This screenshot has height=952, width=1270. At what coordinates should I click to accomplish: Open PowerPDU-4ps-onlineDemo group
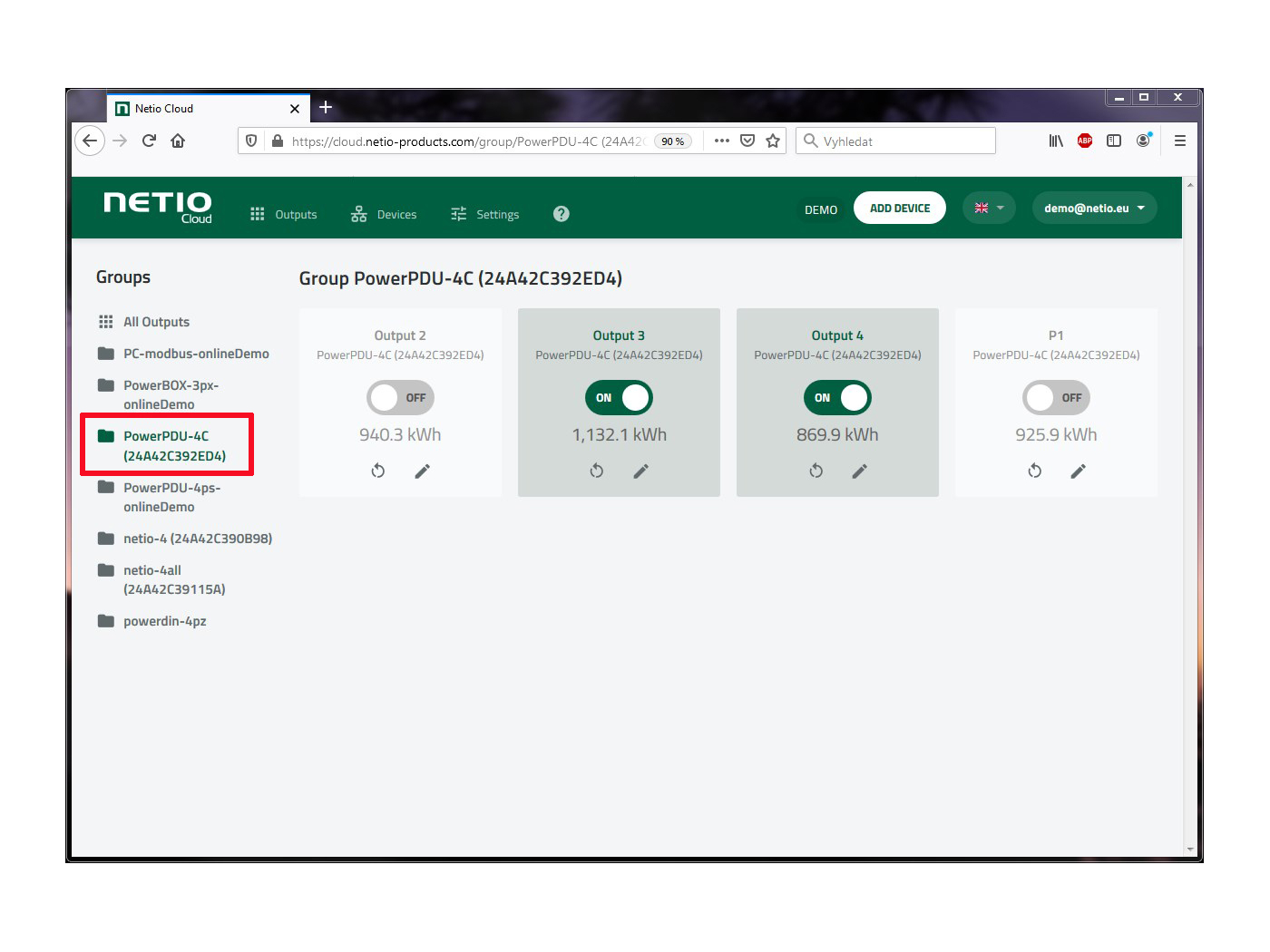coord(160,497)
